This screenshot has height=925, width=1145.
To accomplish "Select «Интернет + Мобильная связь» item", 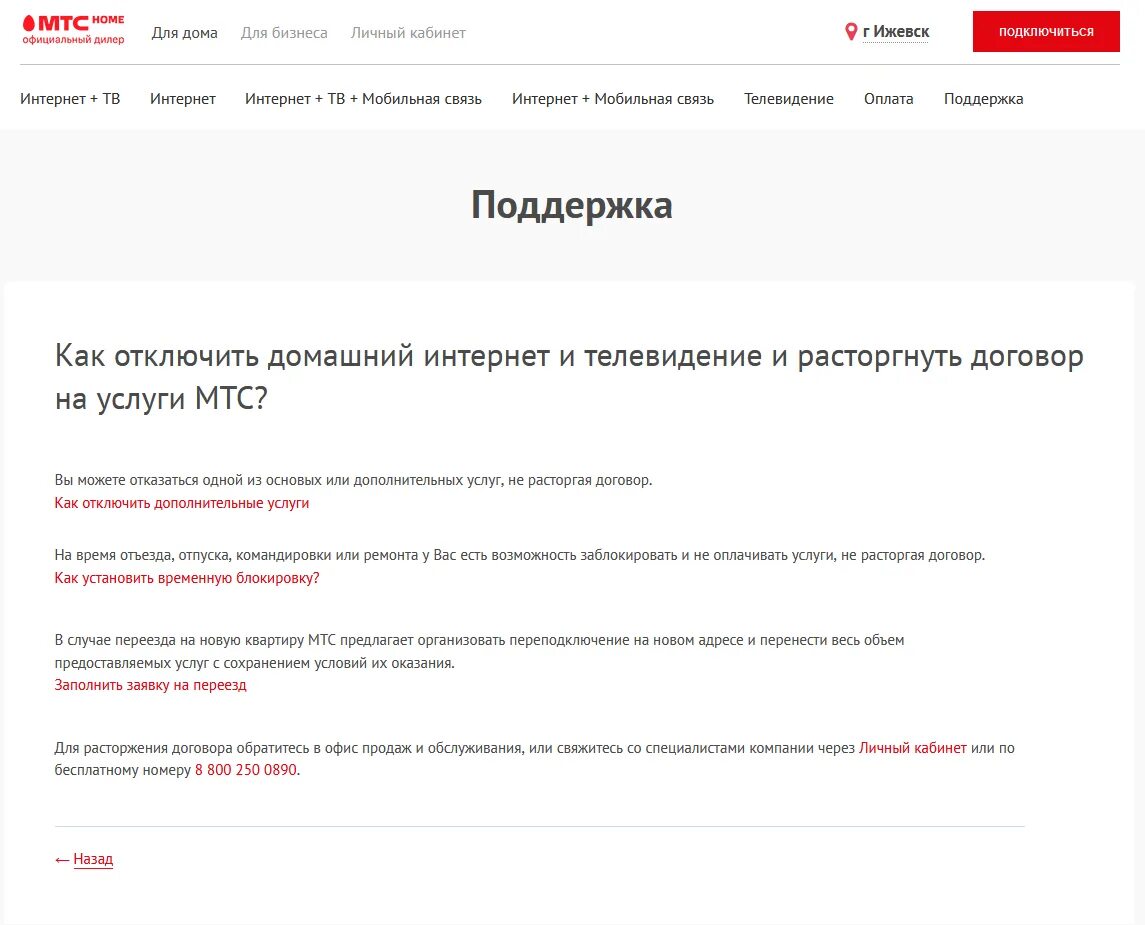I will tap(613, 99).
